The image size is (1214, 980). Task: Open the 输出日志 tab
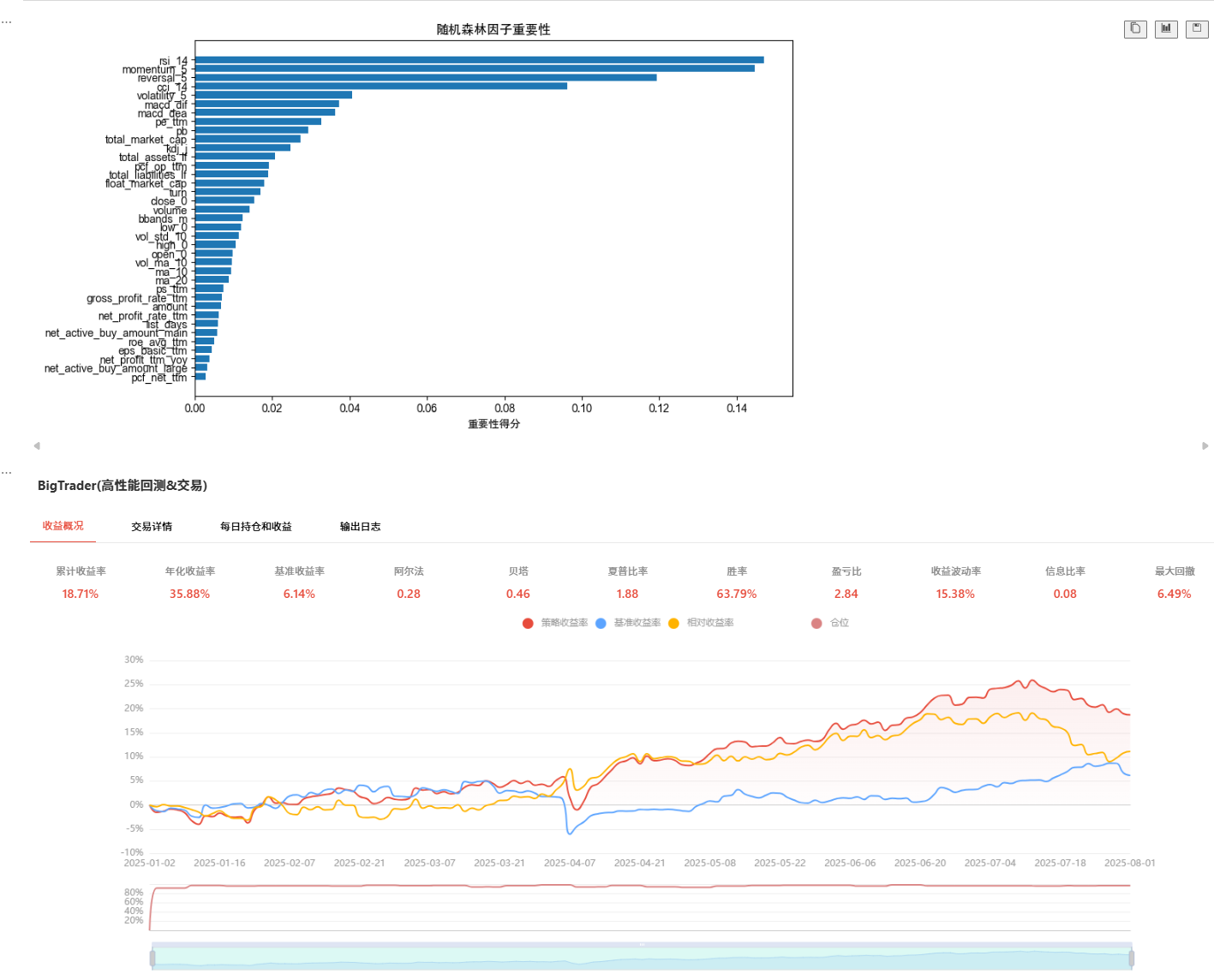[x=360, y=527]
